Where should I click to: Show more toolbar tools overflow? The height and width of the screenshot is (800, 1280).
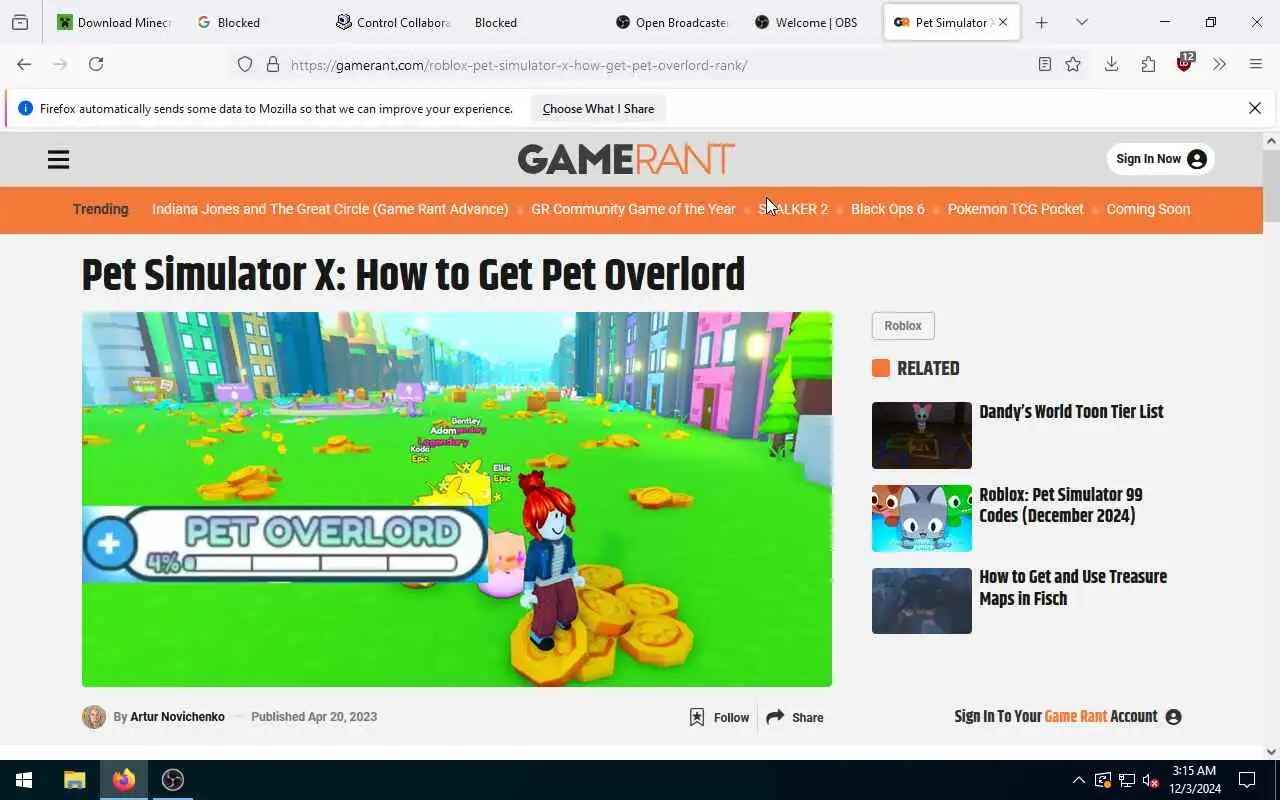(x=1219, y=64)
